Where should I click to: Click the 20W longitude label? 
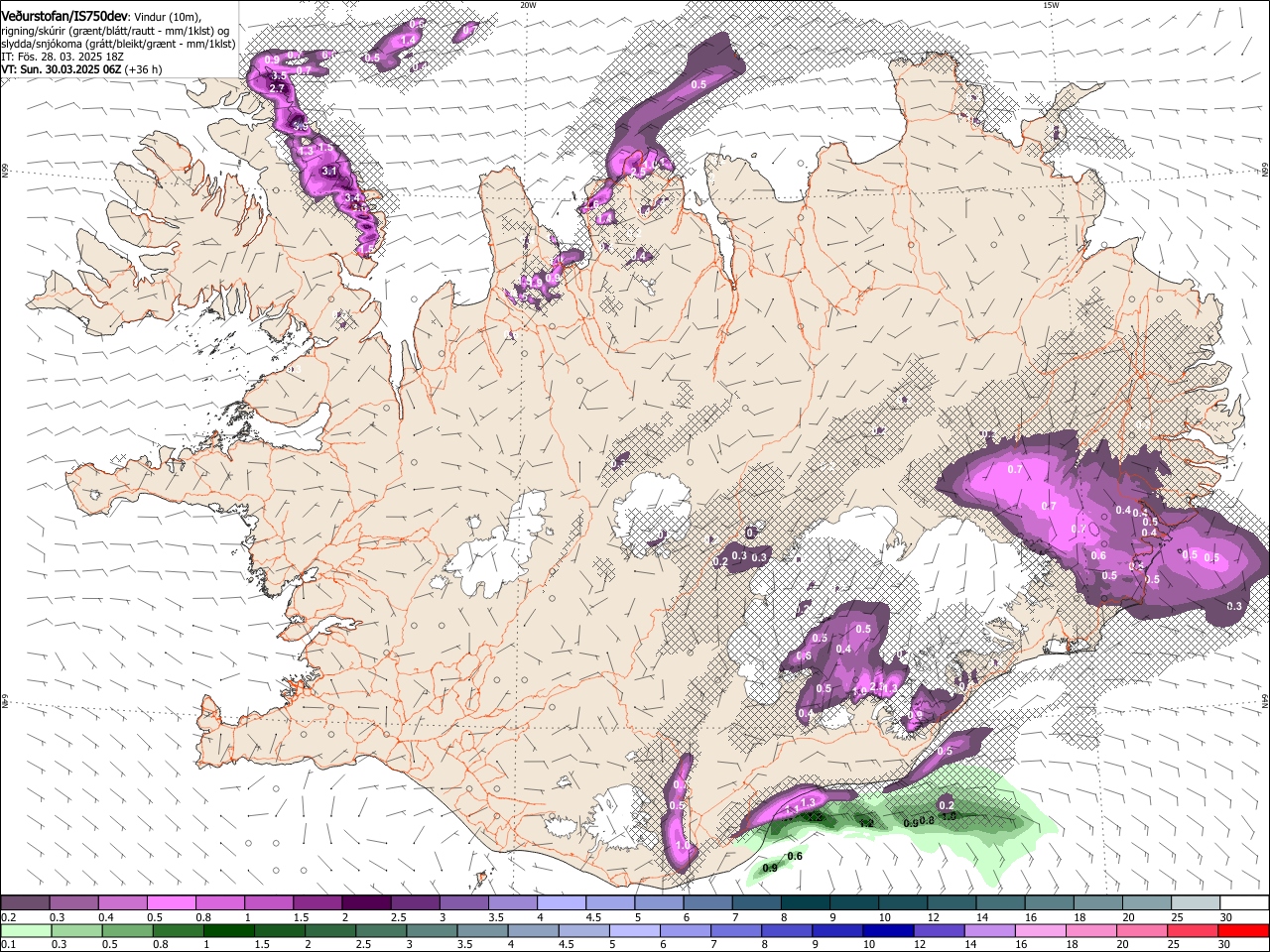pos(528,5)
